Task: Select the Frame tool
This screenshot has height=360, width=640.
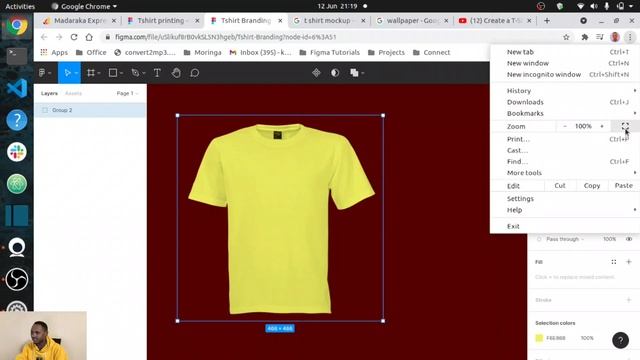Action: point(91,73)
